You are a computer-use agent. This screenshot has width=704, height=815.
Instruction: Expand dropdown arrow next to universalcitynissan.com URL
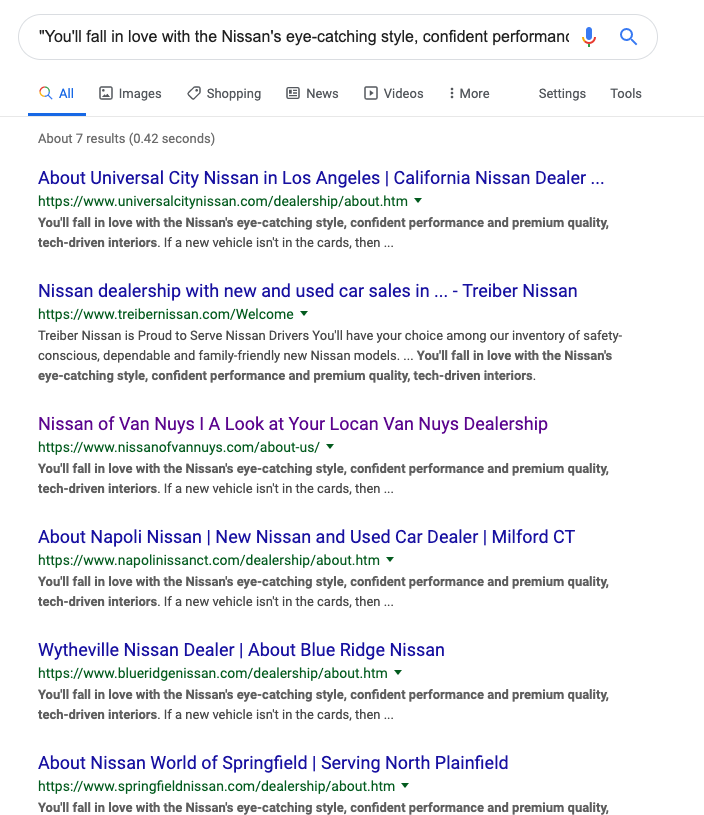(x=418, y=201)
